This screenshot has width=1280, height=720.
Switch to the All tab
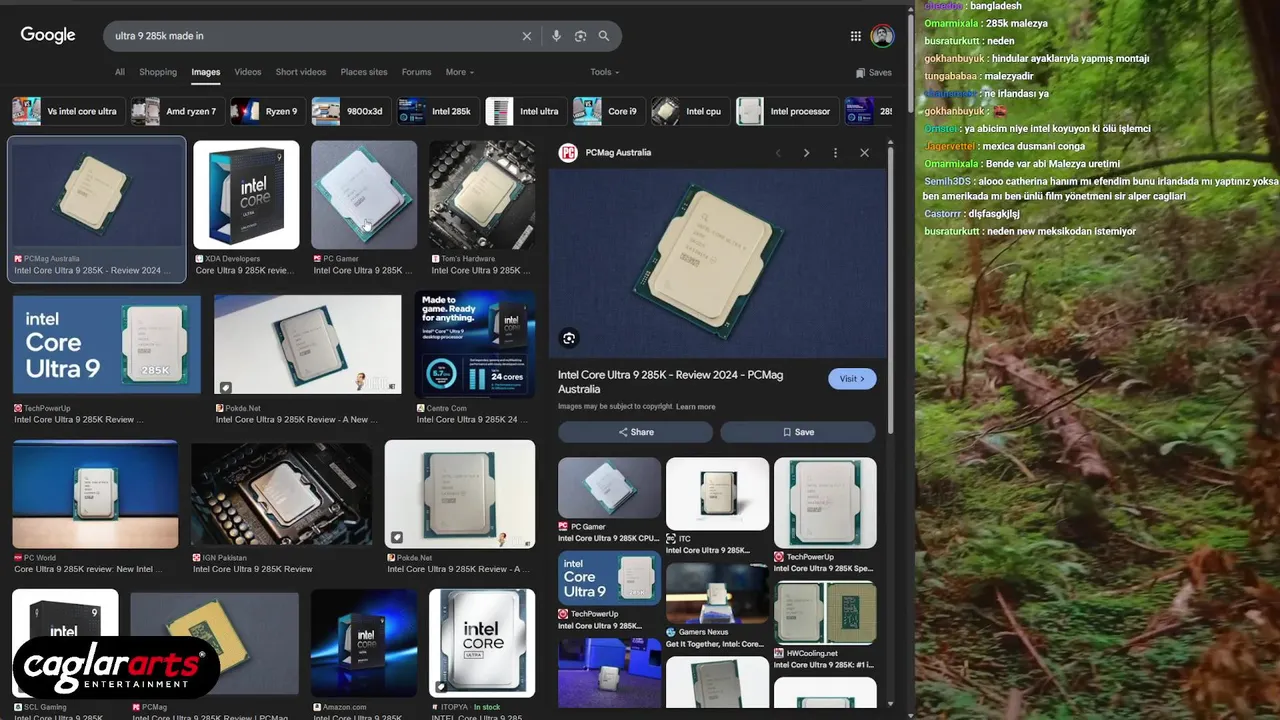click(120, 72)
